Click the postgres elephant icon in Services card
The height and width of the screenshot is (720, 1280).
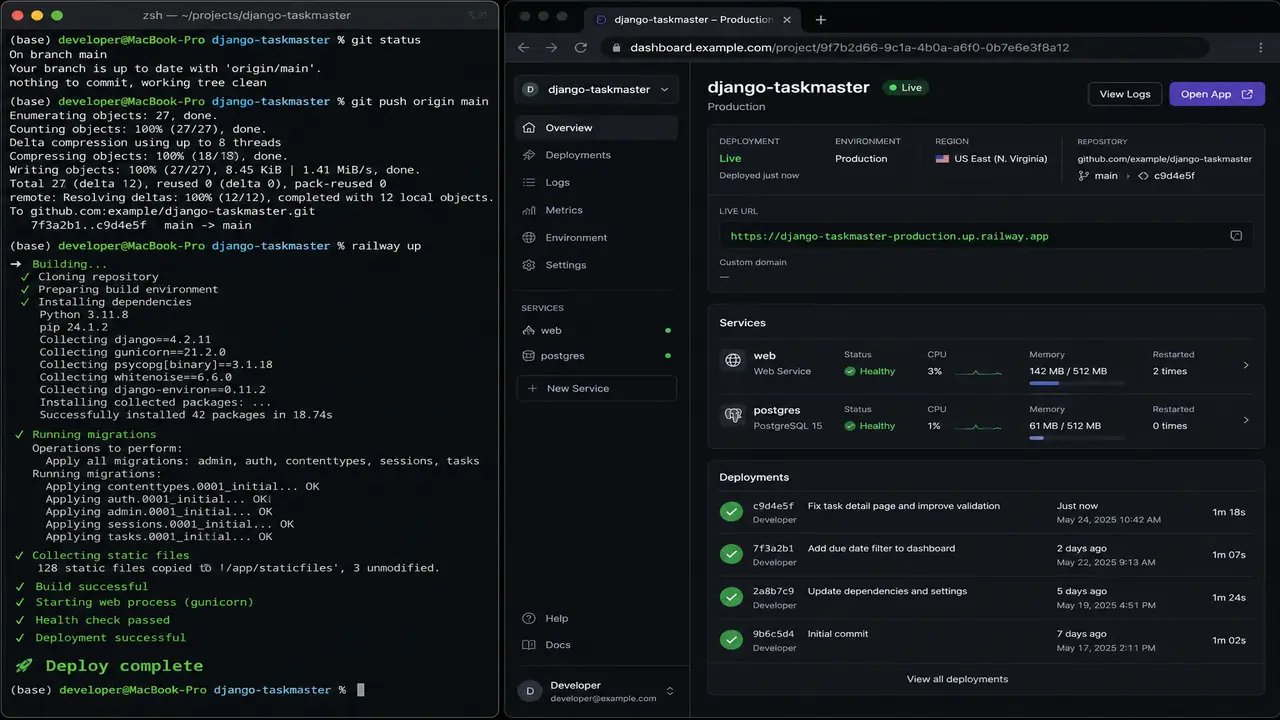pyautogui.click(x=733, y=415)
